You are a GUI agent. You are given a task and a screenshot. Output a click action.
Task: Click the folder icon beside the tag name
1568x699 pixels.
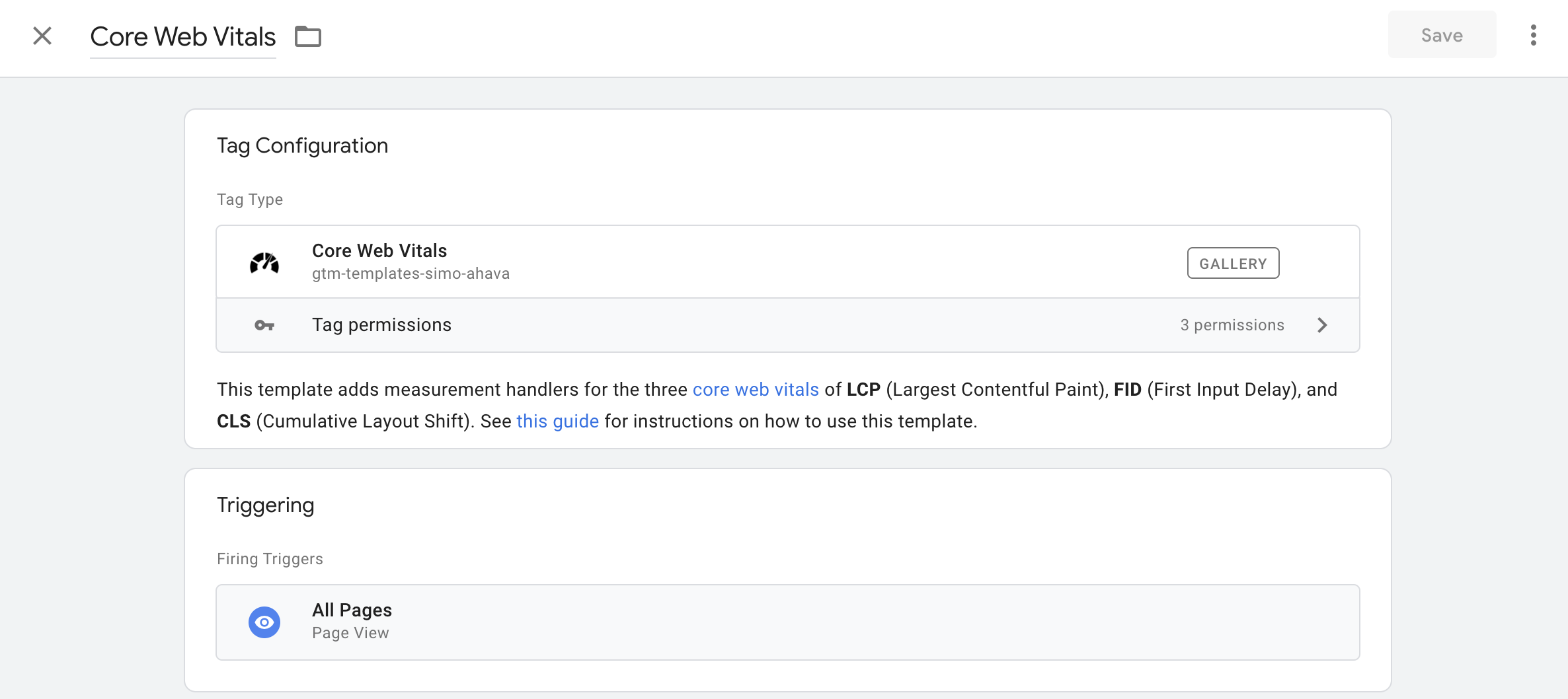307,36
